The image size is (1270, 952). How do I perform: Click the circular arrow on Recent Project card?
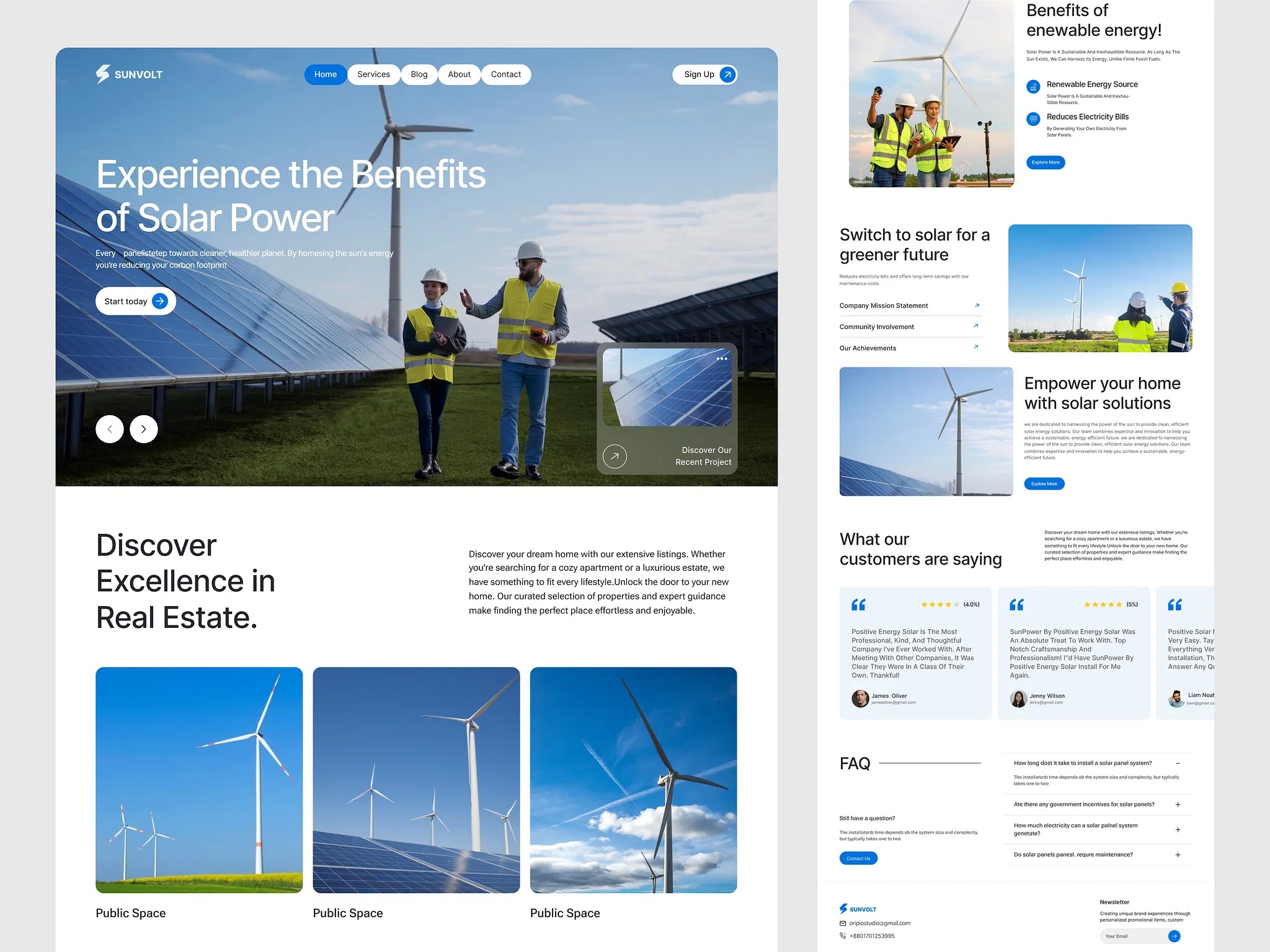615,456
